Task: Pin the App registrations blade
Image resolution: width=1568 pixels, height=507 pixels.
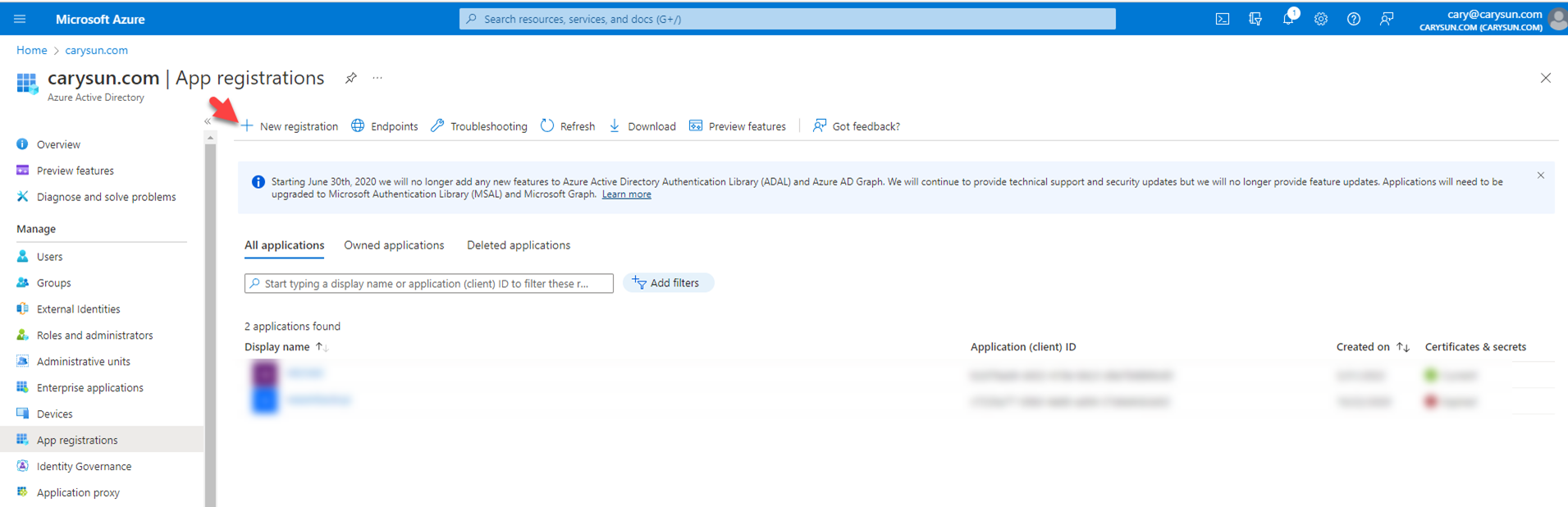Action: [x=350, y=78]
